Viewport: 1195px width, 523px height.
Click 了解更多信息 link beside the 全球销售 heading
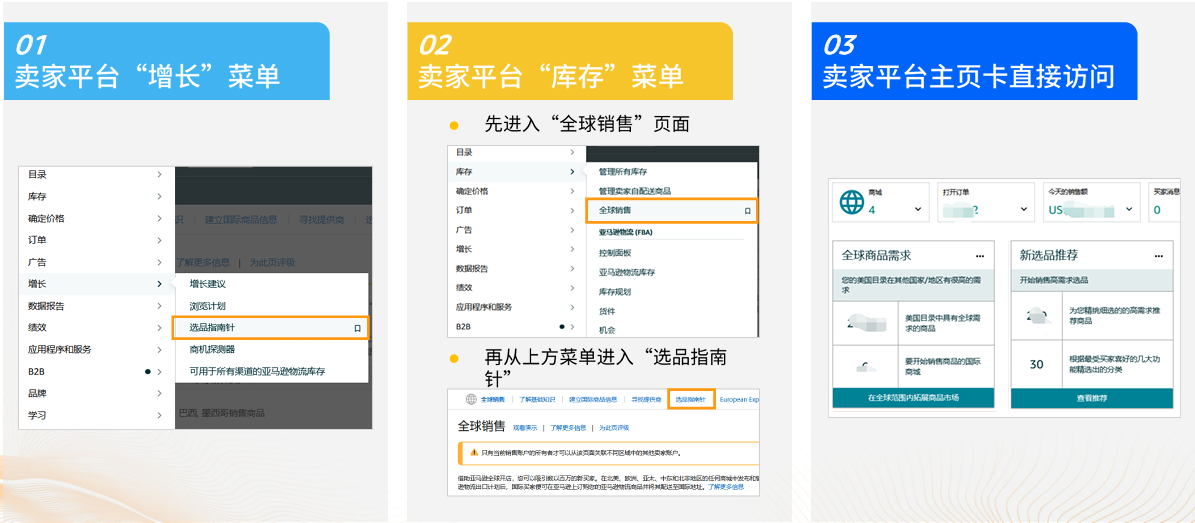(x=569, y=428)
